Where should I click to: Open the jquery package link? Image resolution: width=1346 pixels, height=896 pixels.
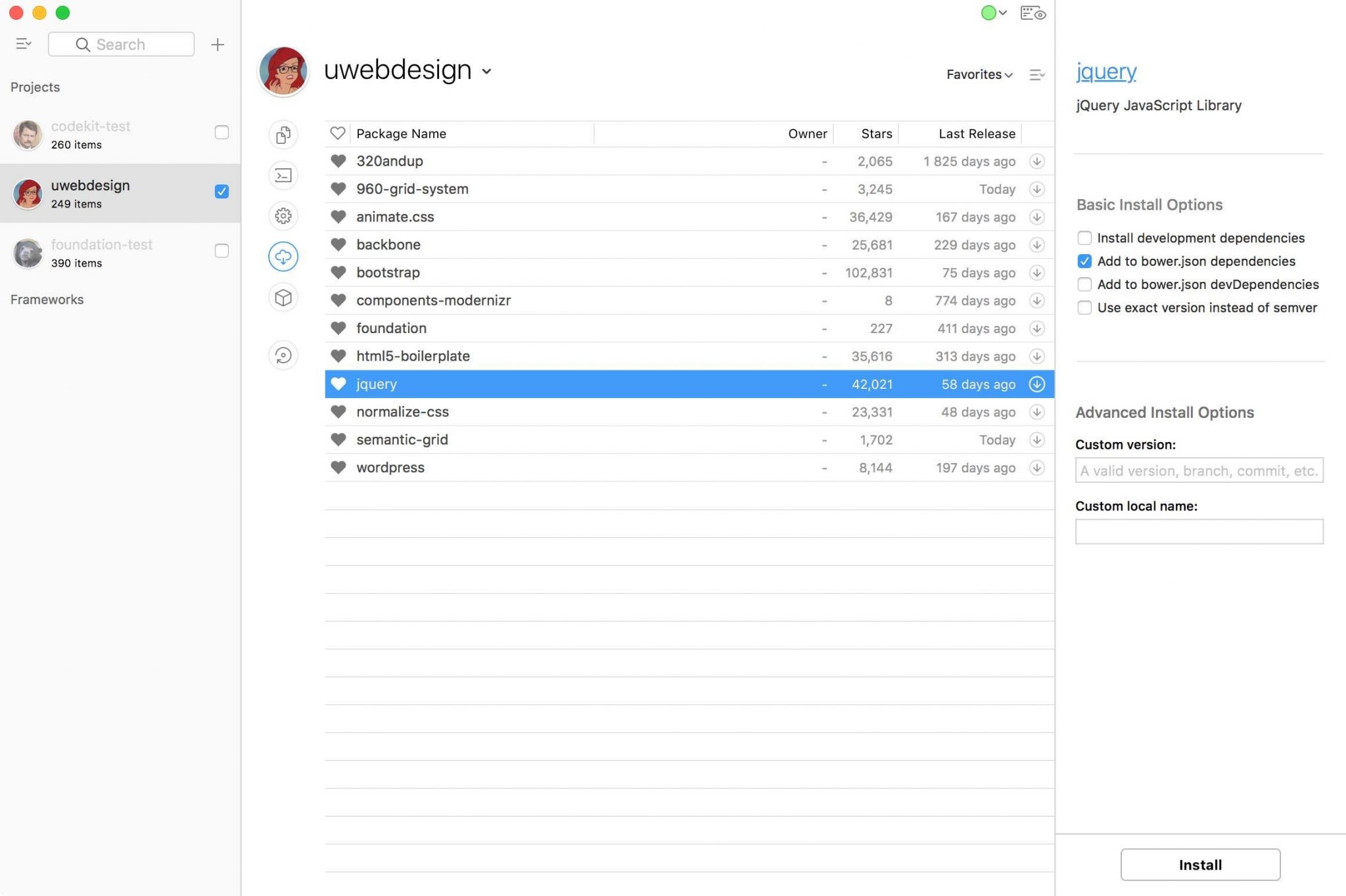point(1106,72)
